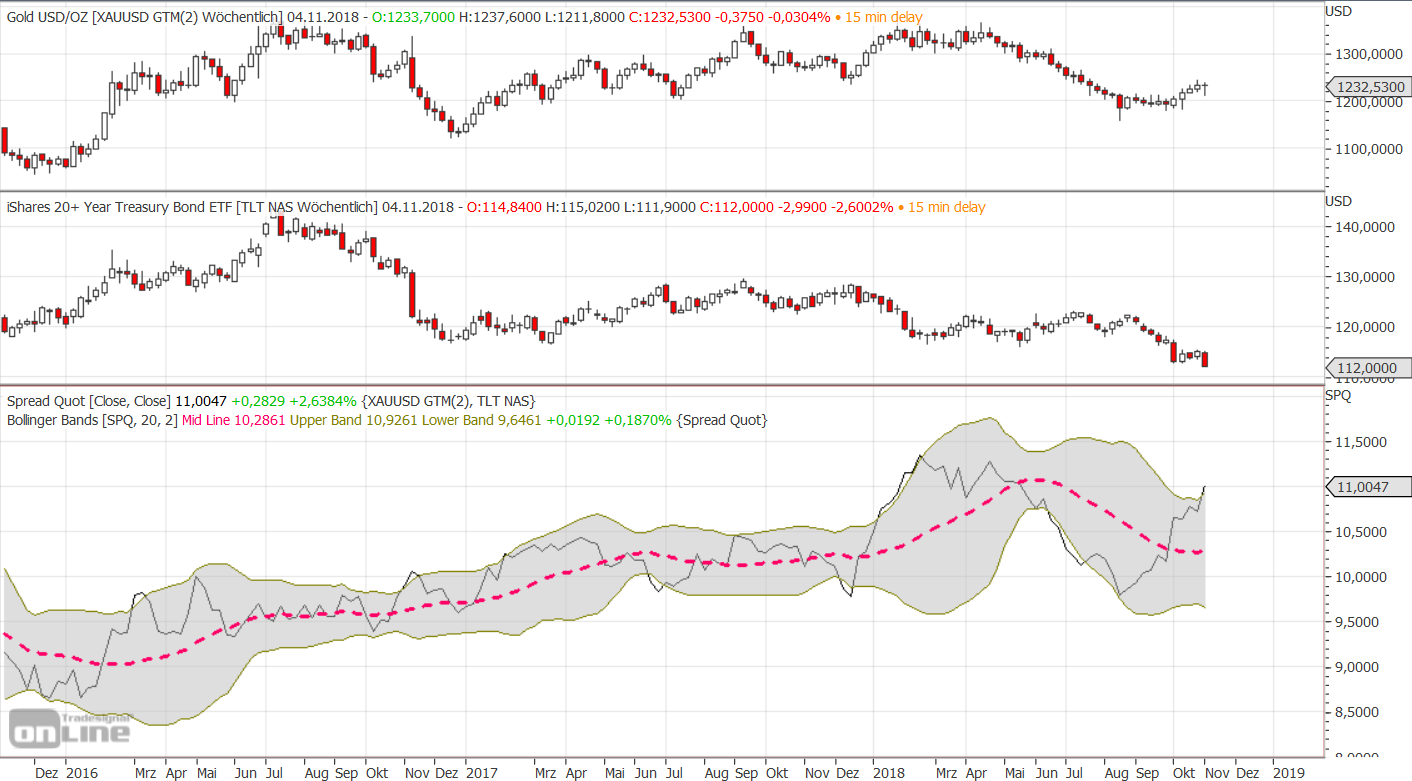Click the 10,5000 spread axis label
This screenshot has width=1412, height=781.
point(1362,533)
